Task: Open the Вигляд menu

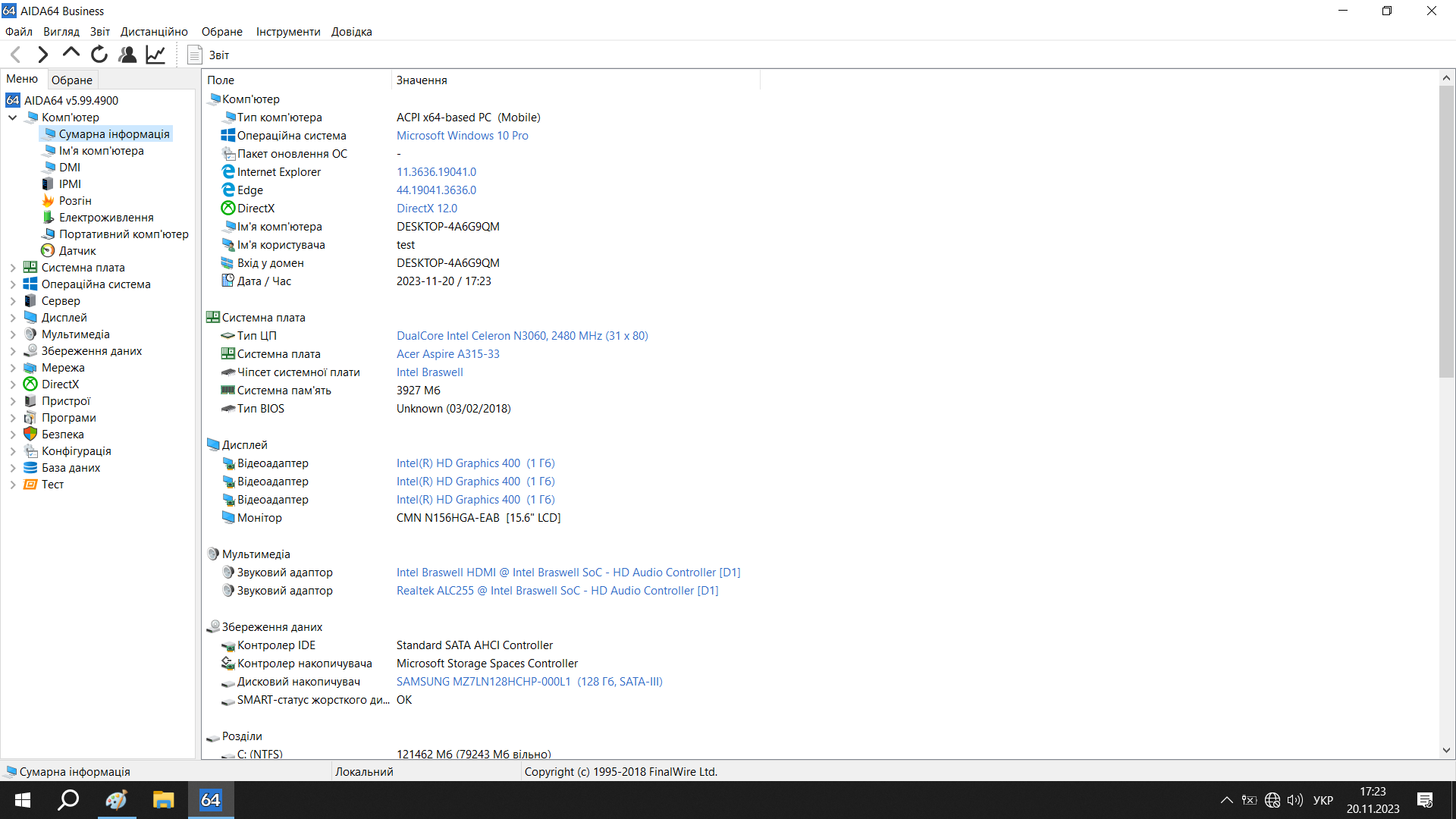Action: tap(61, 32)
